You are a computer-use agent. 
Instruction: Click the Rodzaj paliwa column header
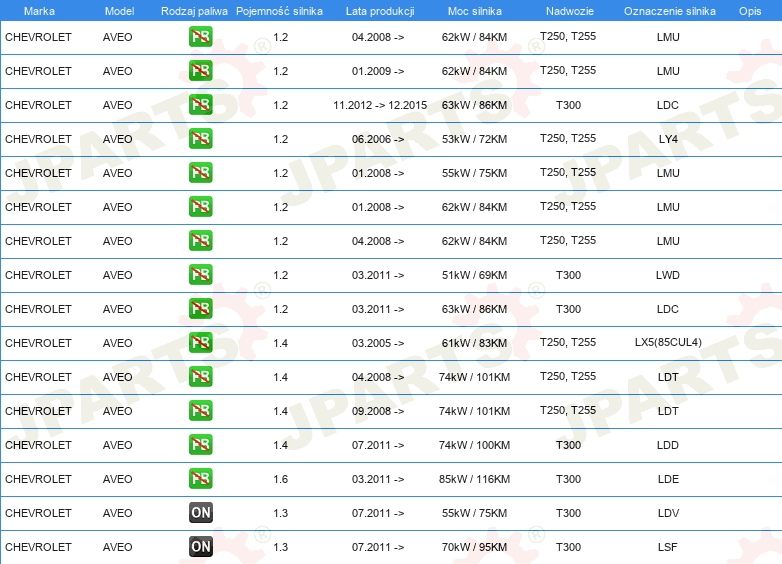click(x=194, y=10)
